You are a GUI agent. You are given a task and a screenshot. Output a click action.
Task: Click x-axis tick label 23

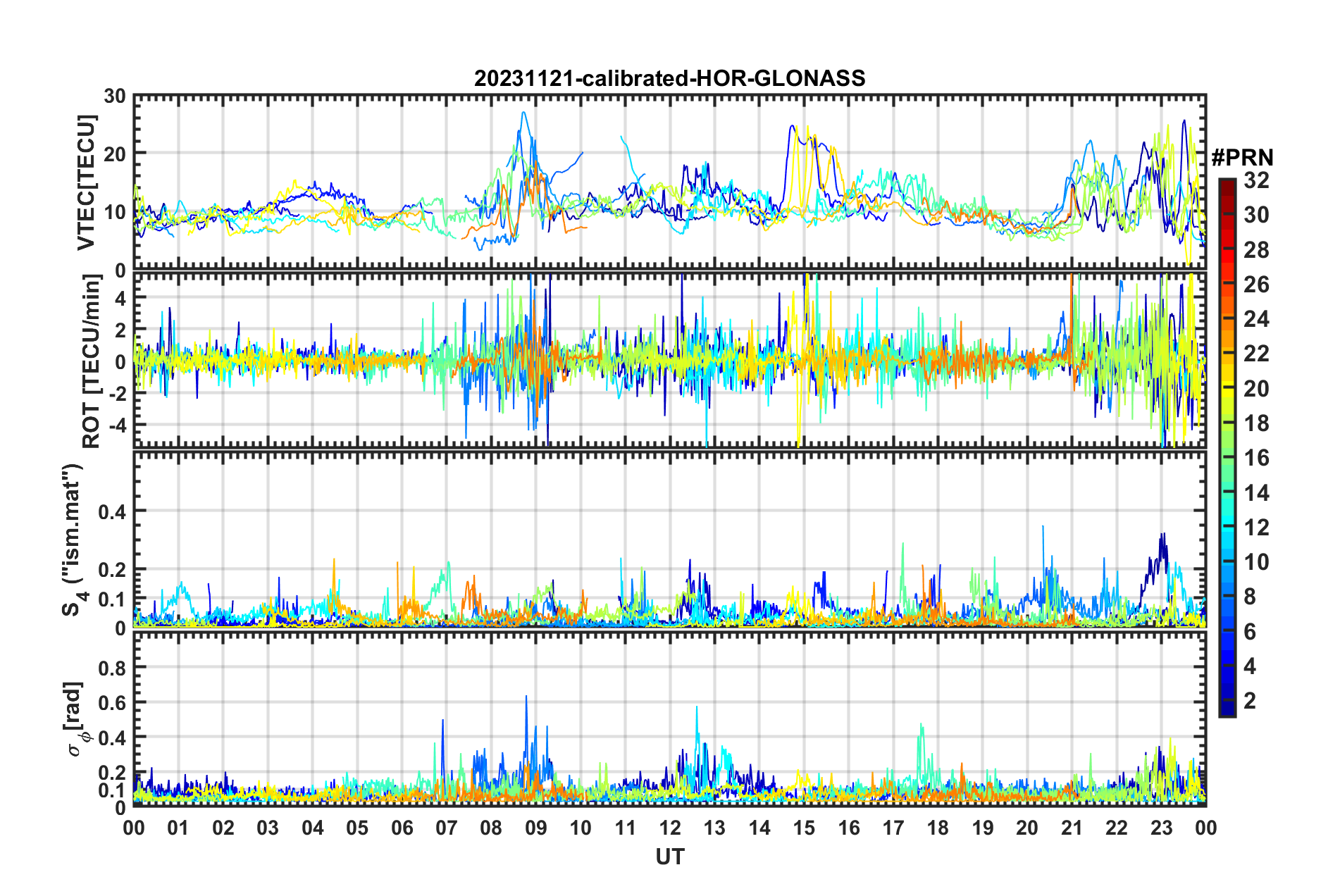(1161, 828)
